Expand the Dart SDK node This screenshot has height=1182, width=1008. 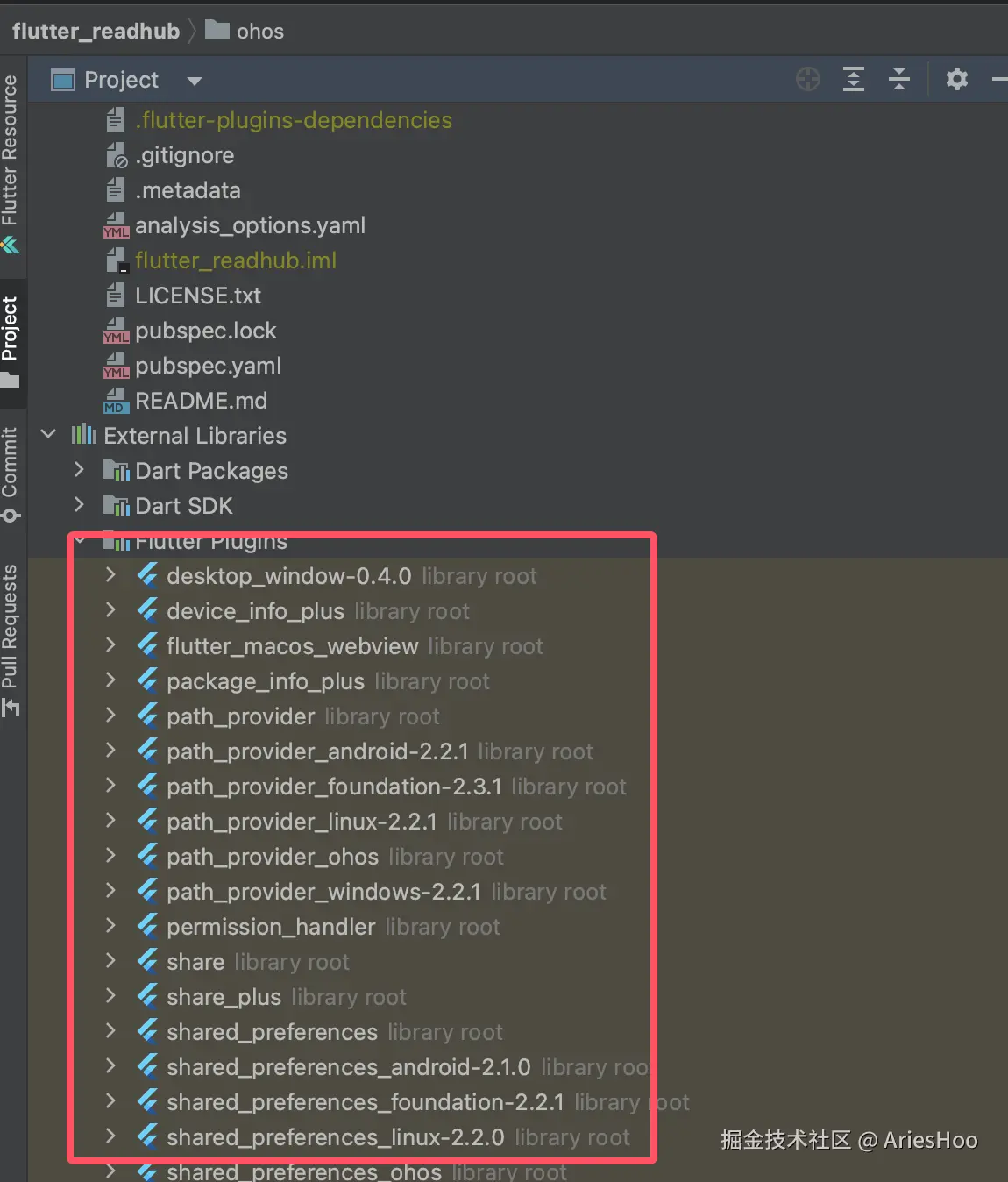[79, 505]
